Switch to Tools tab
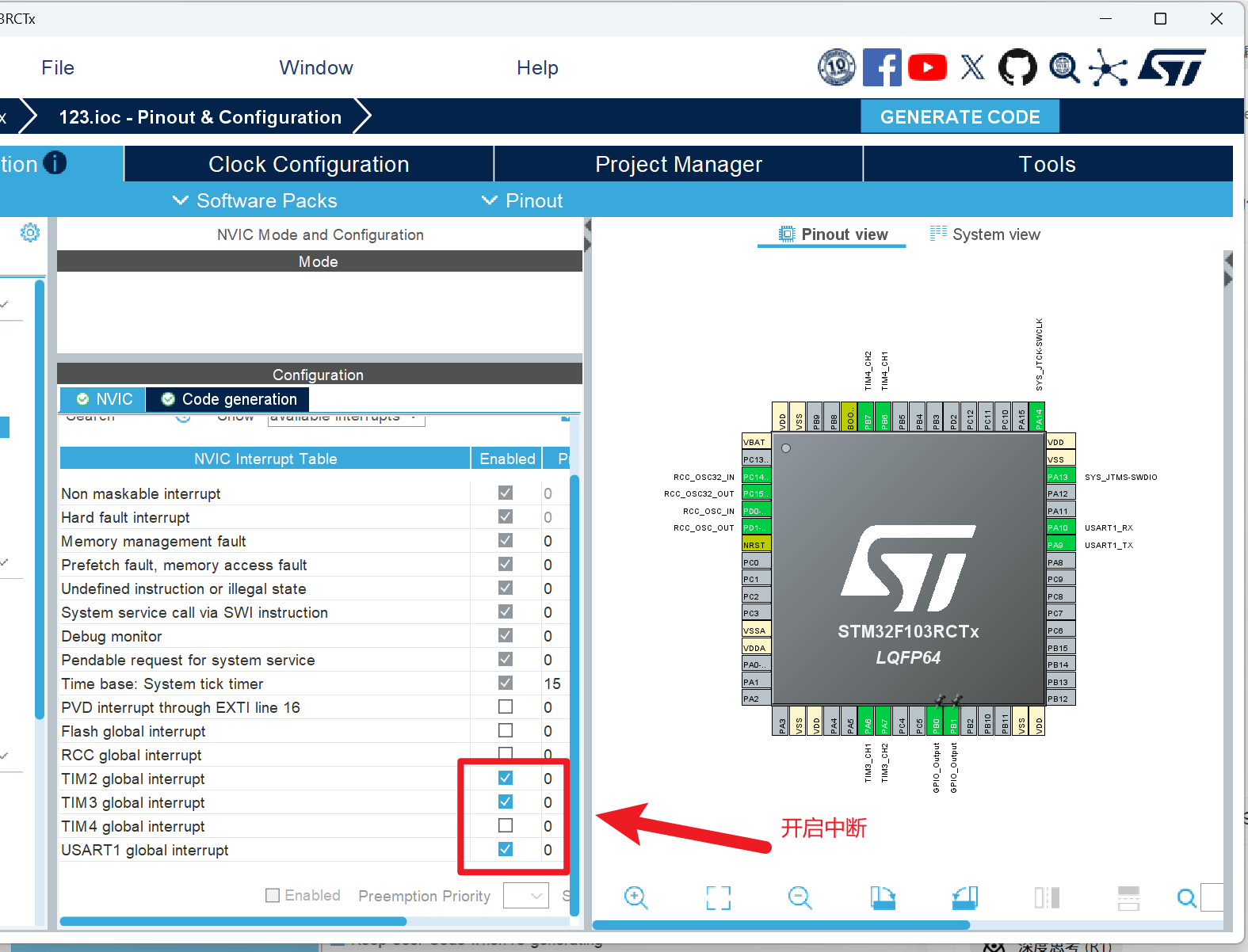This screenshot has width=1248, height=952. tap(1048, 164)
